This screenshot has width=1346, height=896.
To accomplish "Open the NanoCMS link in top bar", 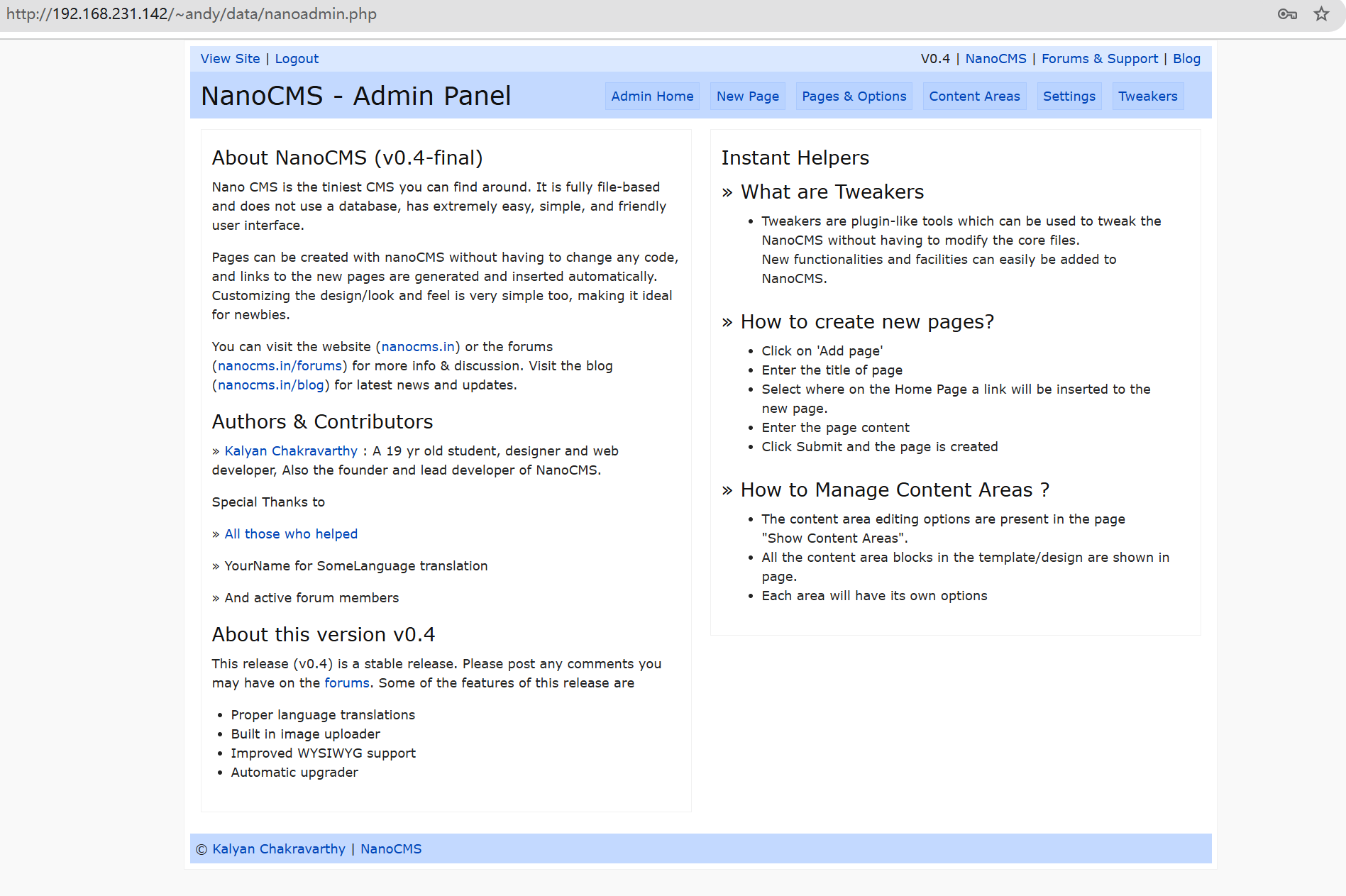I will (995, 59).
